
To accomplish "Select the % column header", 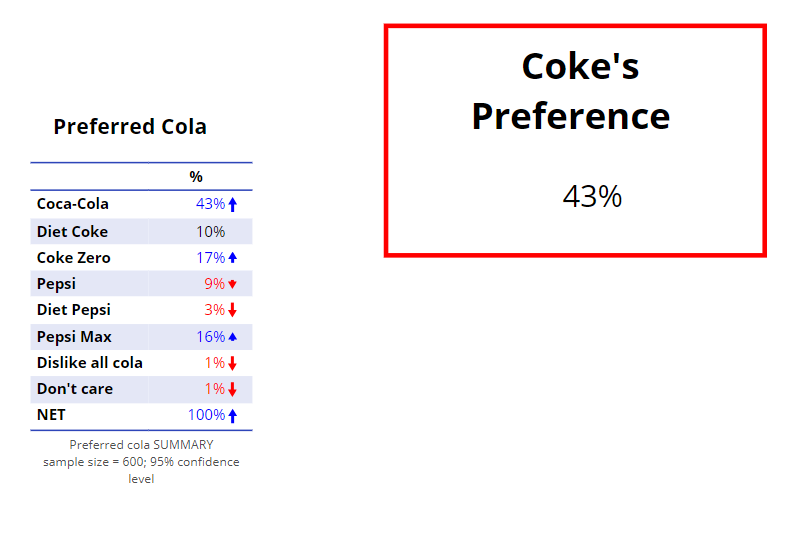I will click(x=196, y=176).
